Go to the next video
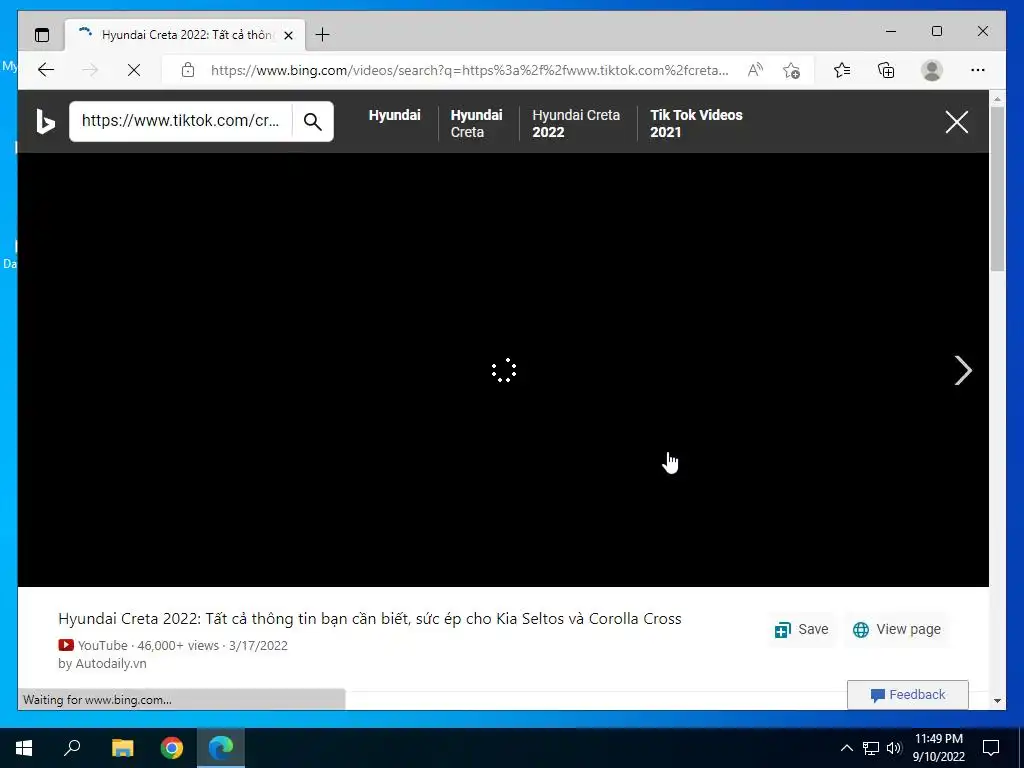This screenshot has height=768, width=1024. pyautogui.click(x=963, y=370)
